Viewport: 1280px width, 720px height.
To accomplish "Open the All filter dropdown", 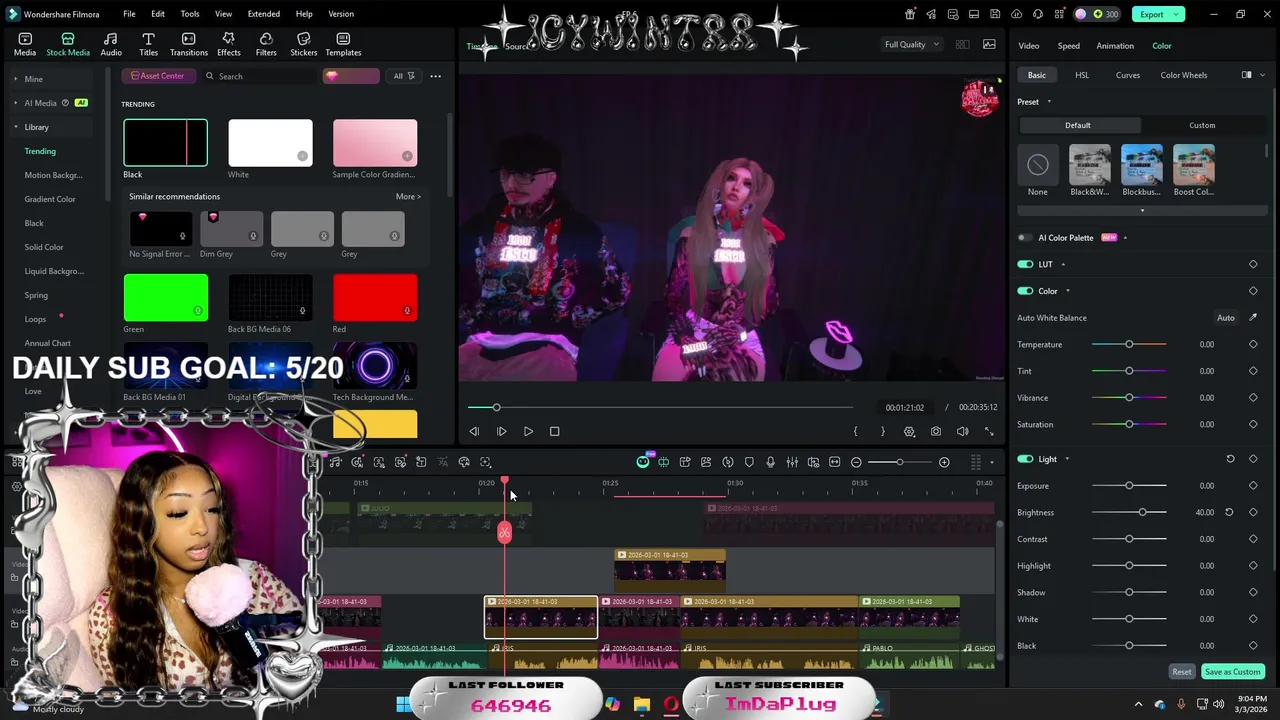I will click(404, 76).
